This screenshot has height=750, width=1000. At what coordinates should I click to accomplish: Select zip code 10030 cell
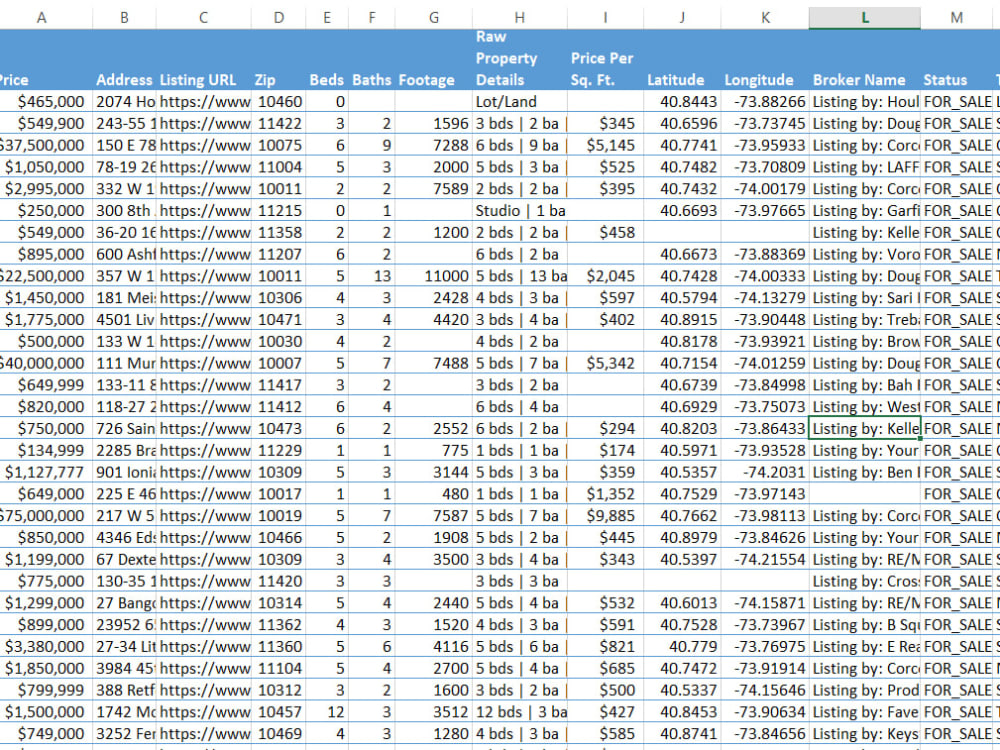point(279,341)
